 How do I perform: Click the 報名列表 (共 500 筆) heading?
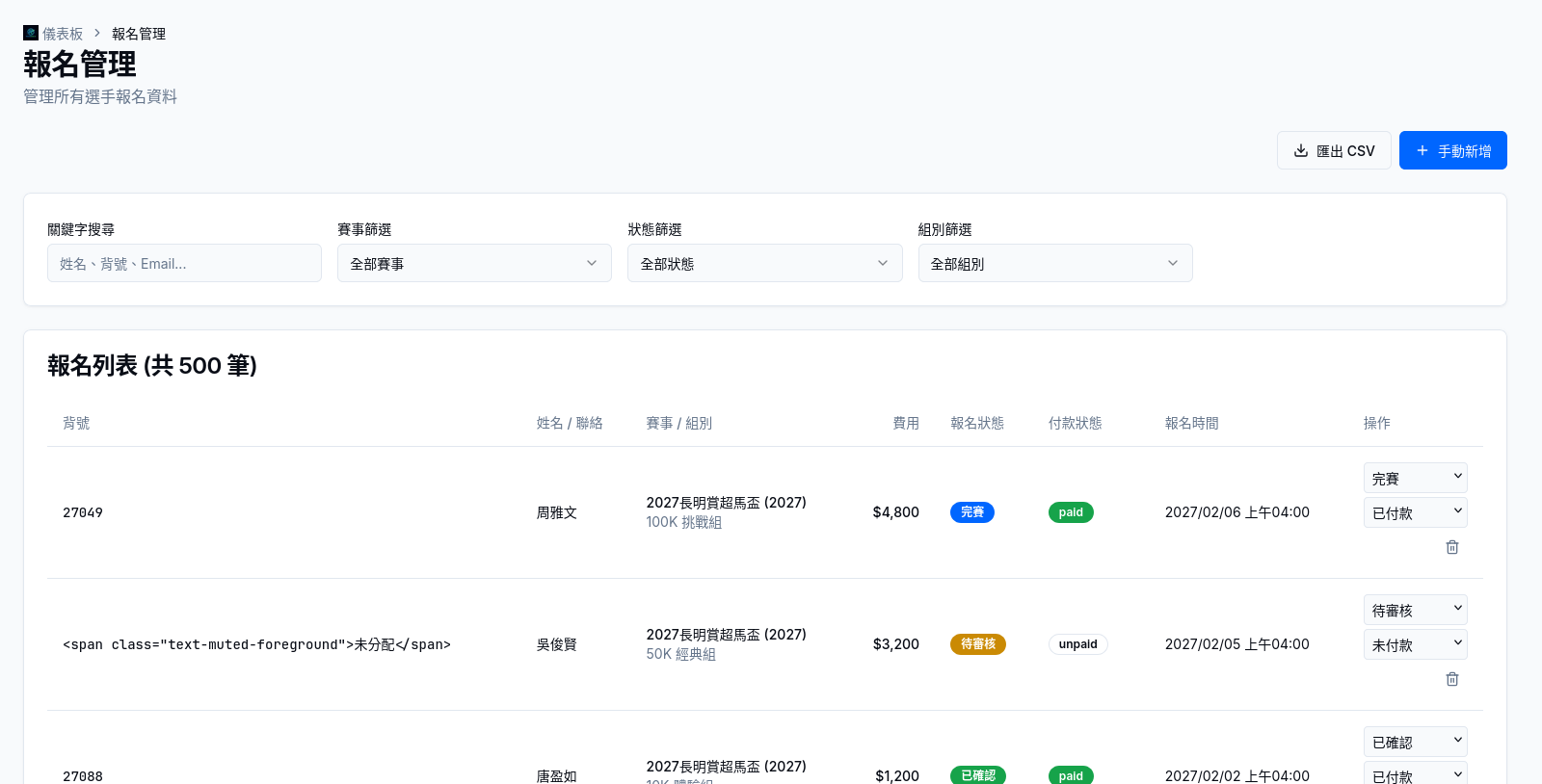(152, 366)
